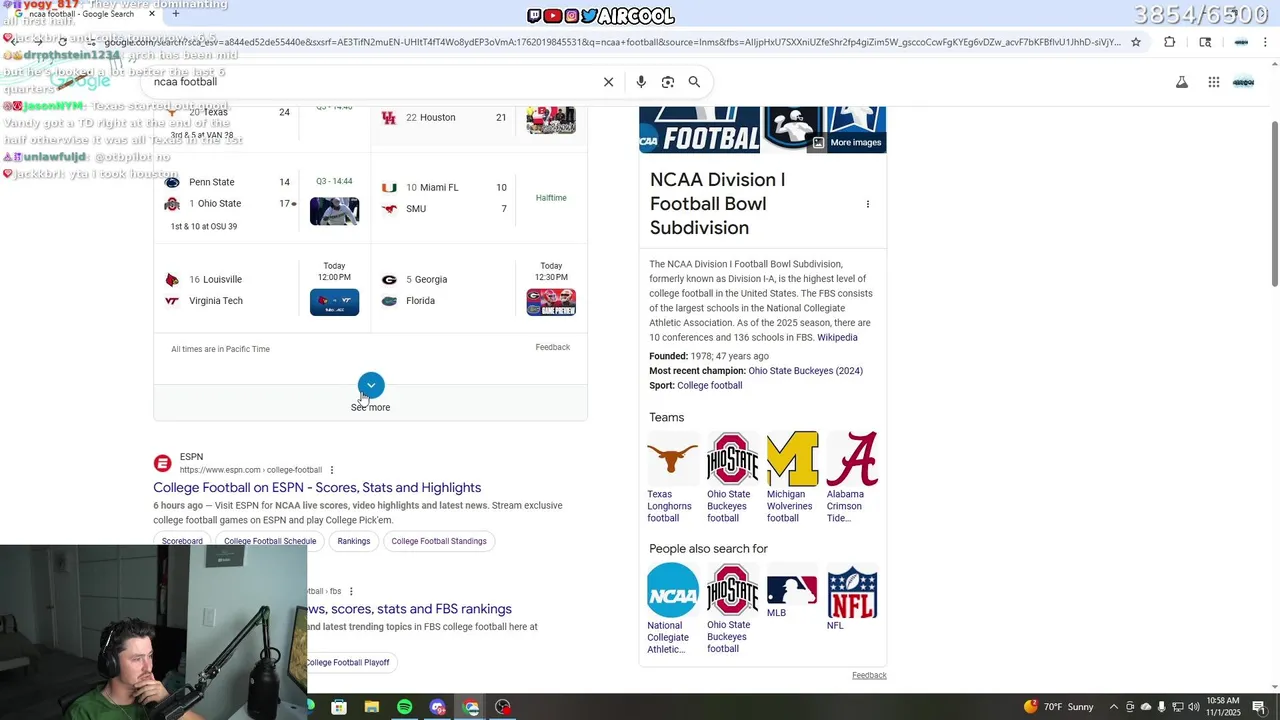
Task: Play the Louisville Virginia Tech preview thumbnail
Action: point(334,302)
